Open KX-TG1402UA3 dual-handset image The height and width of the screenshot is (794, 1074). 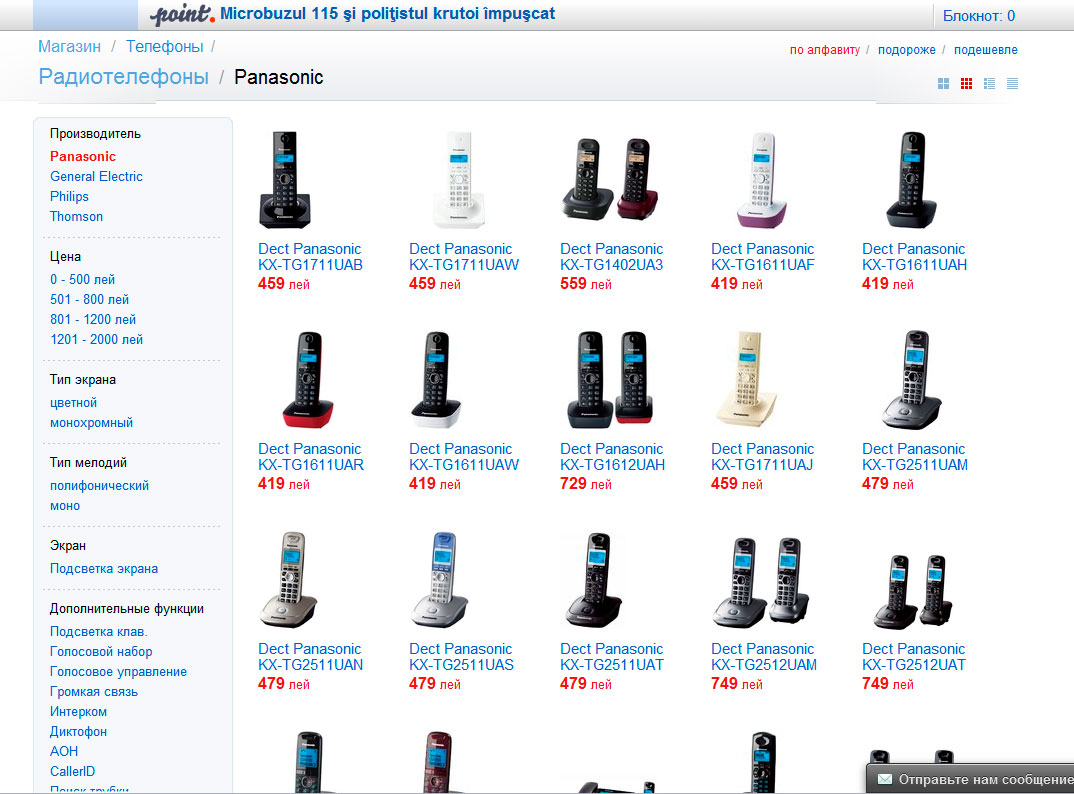pyautogui.click(x=610, y=179)
